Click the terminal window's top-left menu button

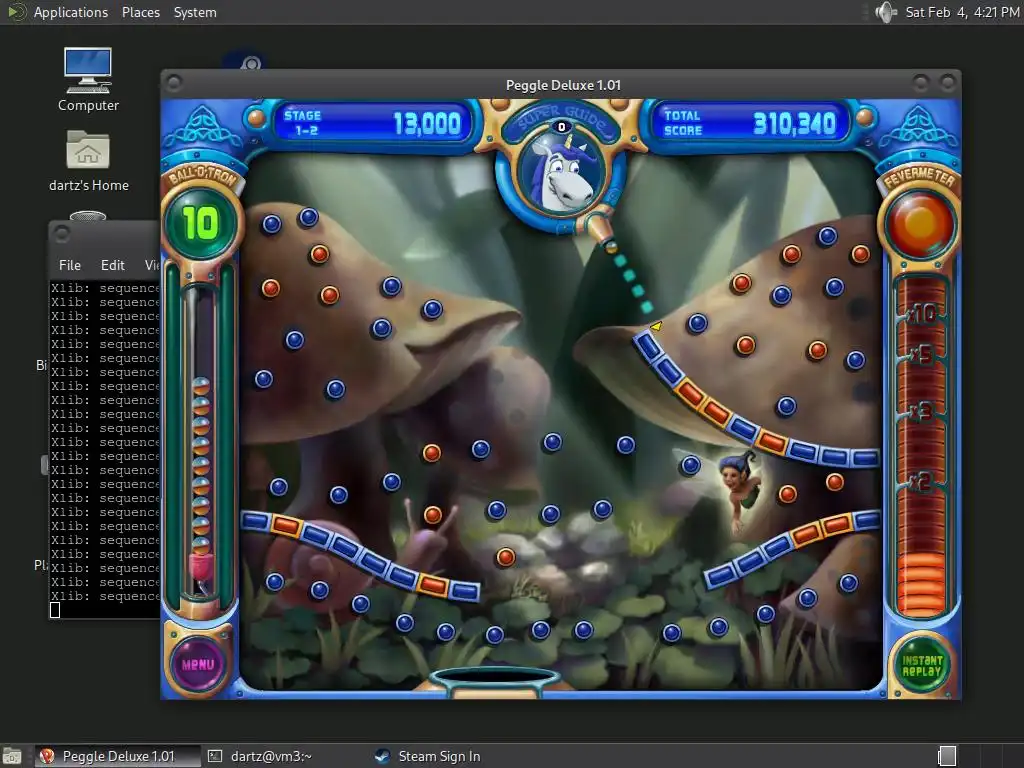point(61,233)
